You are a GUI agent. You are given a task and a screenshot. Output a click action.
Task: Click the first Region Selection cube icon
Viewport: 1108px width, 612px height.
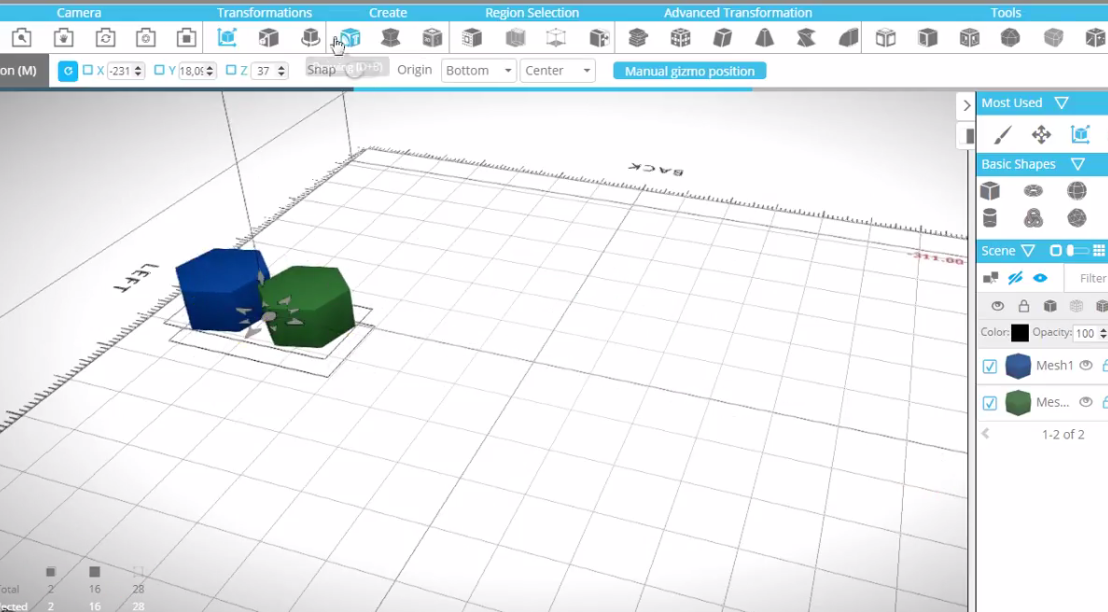[472, 37]
